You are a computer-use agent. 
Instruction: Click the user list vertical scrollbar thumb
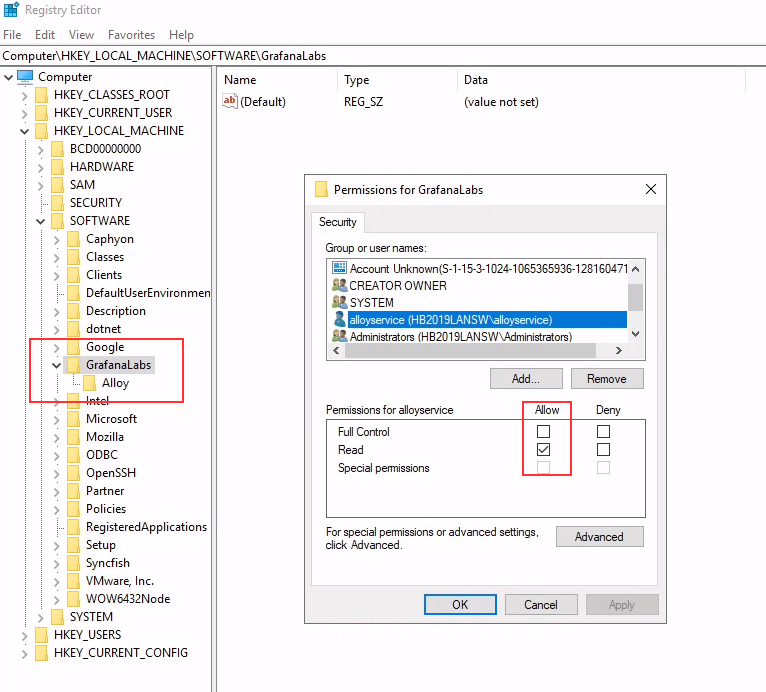pyautogui.click(x=636, y=297)
